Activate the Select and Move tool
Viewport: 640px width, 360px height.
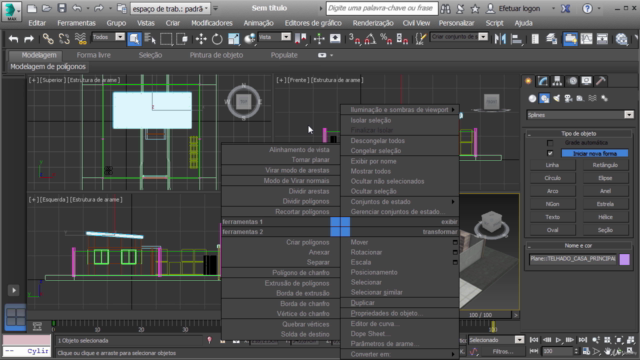pyautogui.click(x=201, y=39)
